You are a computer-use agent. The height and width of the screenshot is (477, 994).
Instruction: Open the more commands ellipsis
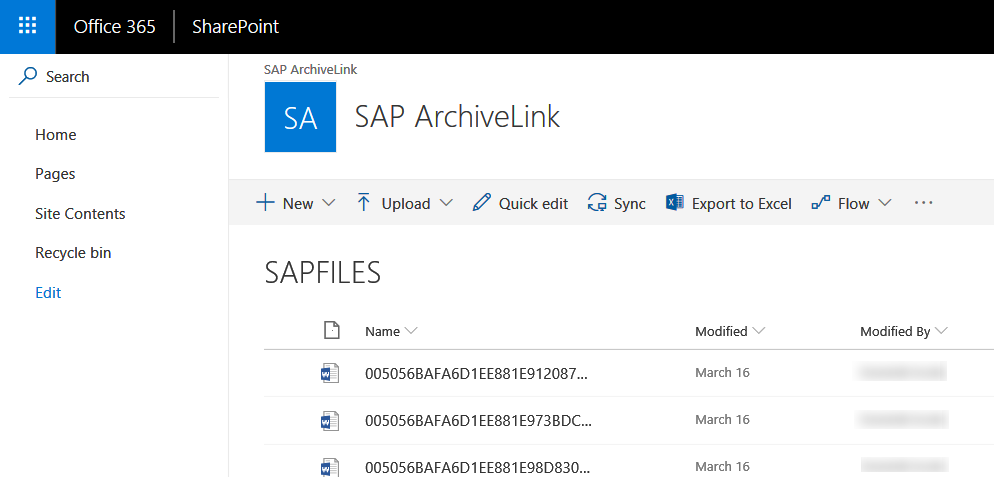(923, 203)
